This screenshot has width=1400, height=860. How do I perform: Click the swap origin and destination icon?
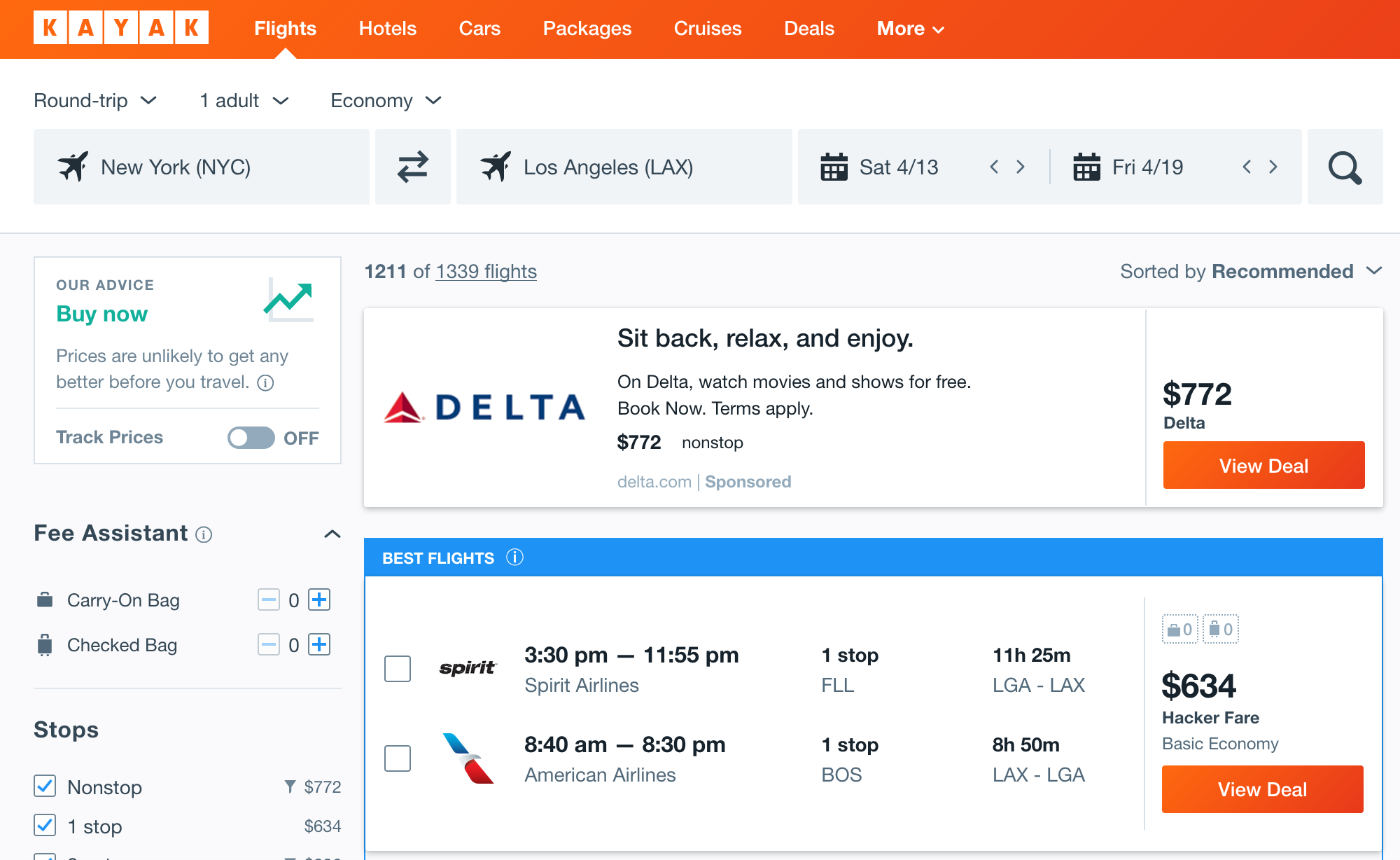(x=413, y=167)
